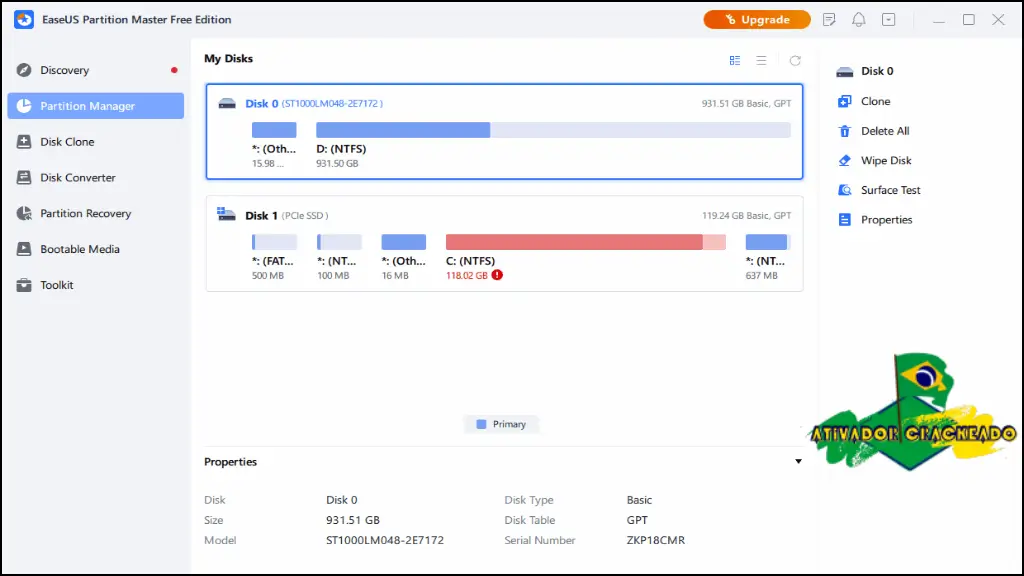This screenshot has width=1024, height=576.
Task: Open the Discovery sidebar section
Action: point(95,70)
